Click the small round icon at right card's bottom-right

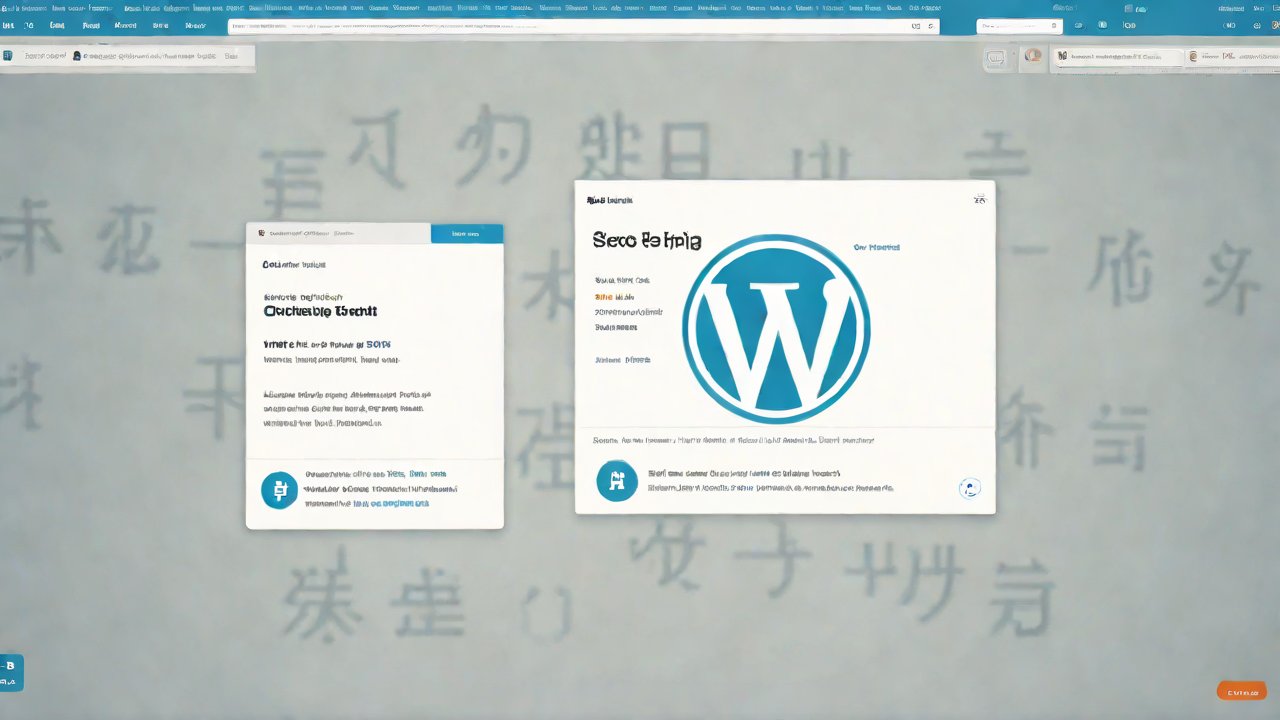969,488
